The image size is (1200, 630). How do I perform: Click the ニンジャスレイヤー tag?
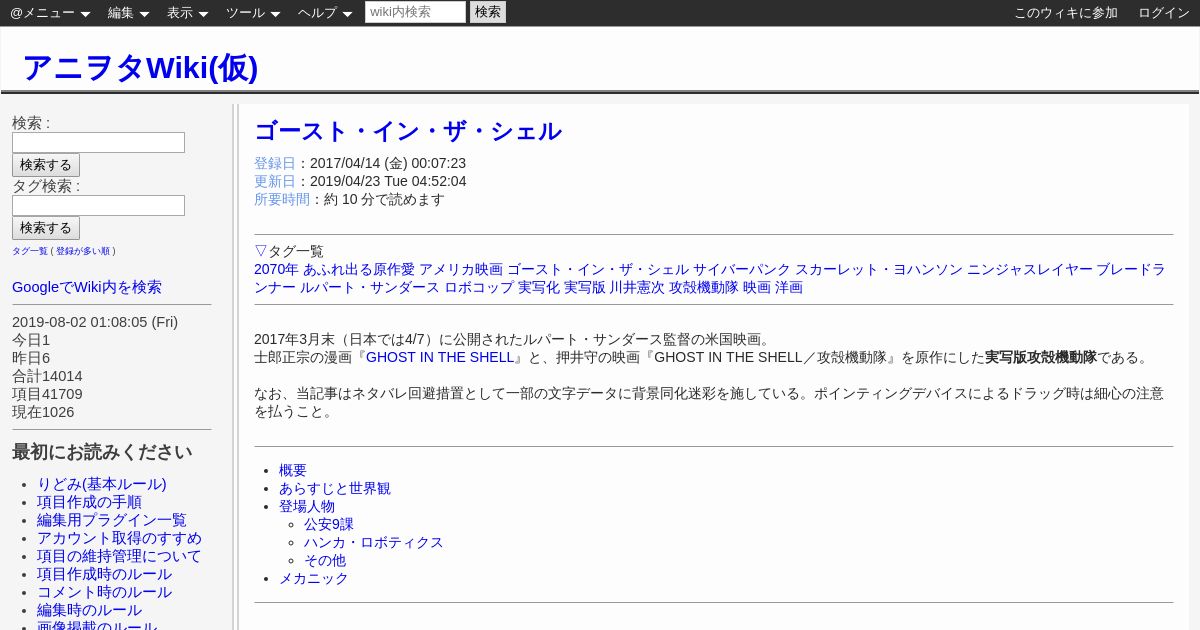(x=1030, y=269)
